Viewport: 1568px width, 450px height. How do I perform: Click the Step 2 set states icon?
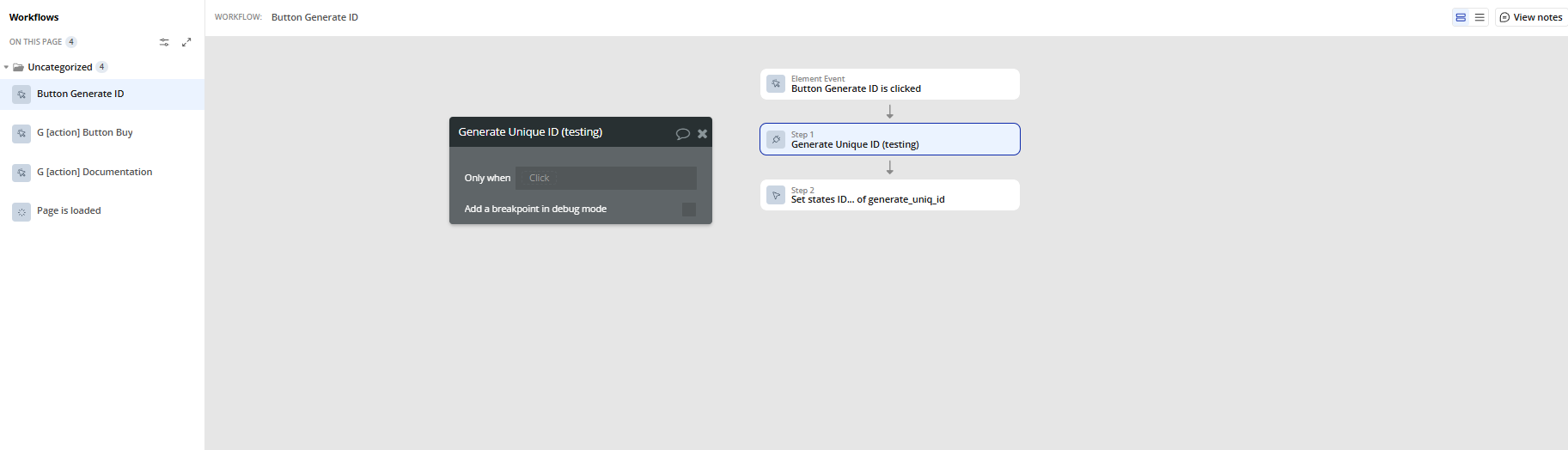(x=776, y=195)
